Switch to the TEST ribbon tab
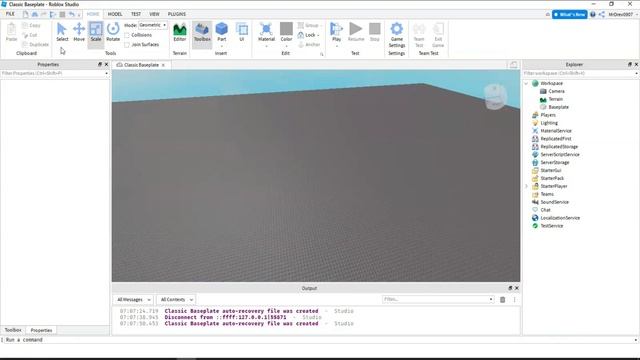The height and width of the screenshot is (360, 640). point(136,14)
